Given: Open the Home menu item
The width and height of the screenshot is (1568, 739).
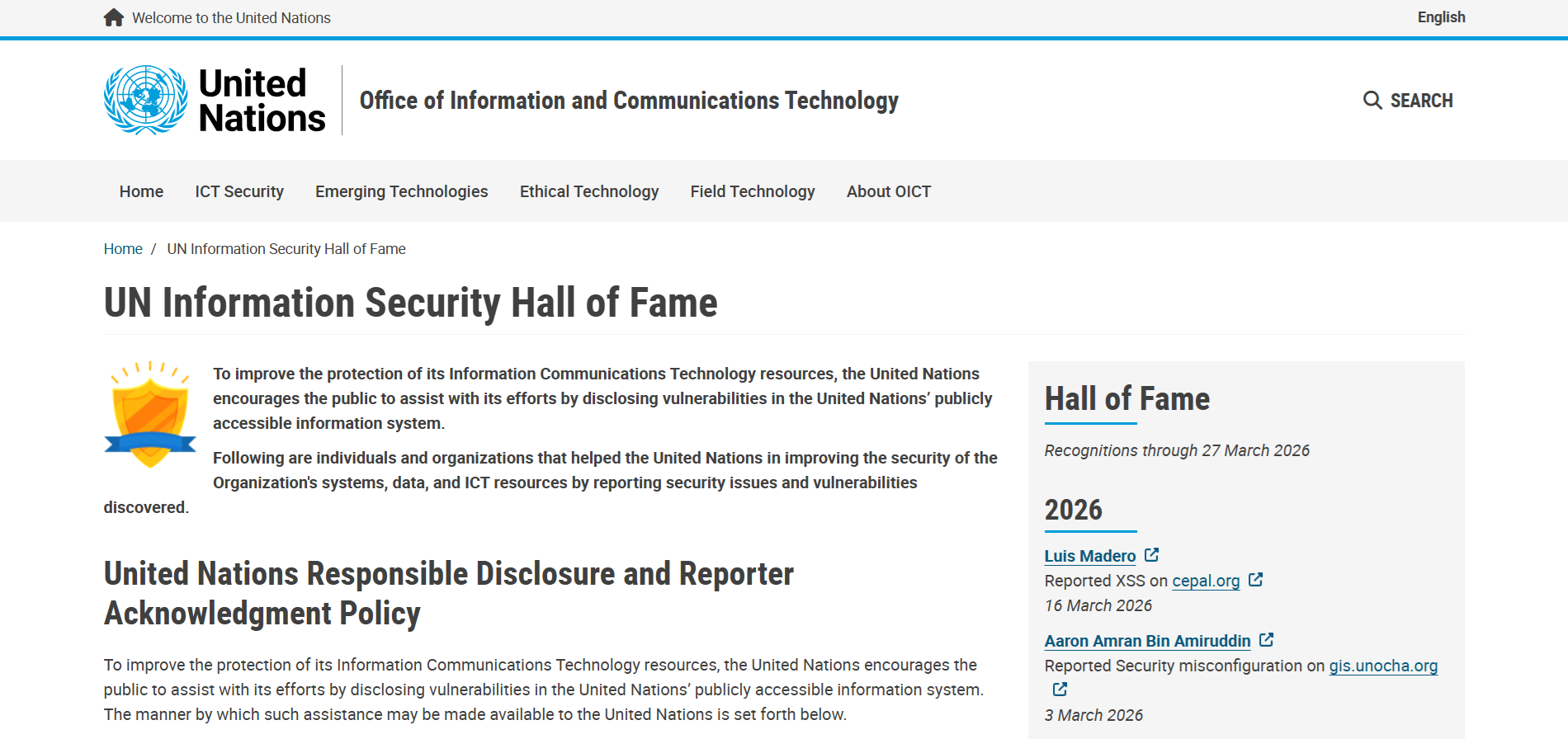Looking at the screenshot, I should click(141, 191).
